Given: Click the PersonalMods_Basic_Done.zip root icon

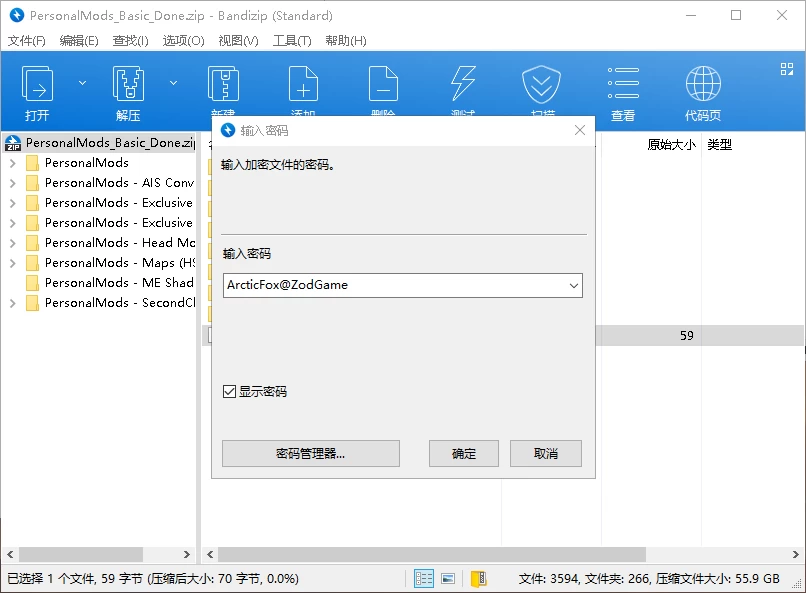Looking at the screenshot, I should click(13, 143).
